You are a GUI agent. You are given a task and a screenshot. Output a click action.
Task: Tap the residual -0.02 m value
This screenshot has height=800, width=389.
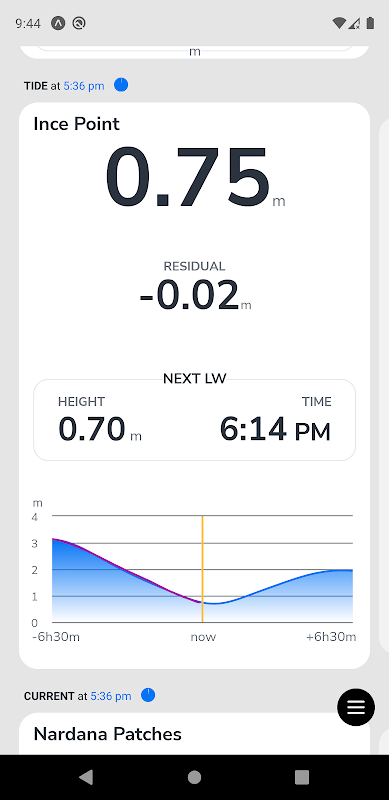point(194,295)
